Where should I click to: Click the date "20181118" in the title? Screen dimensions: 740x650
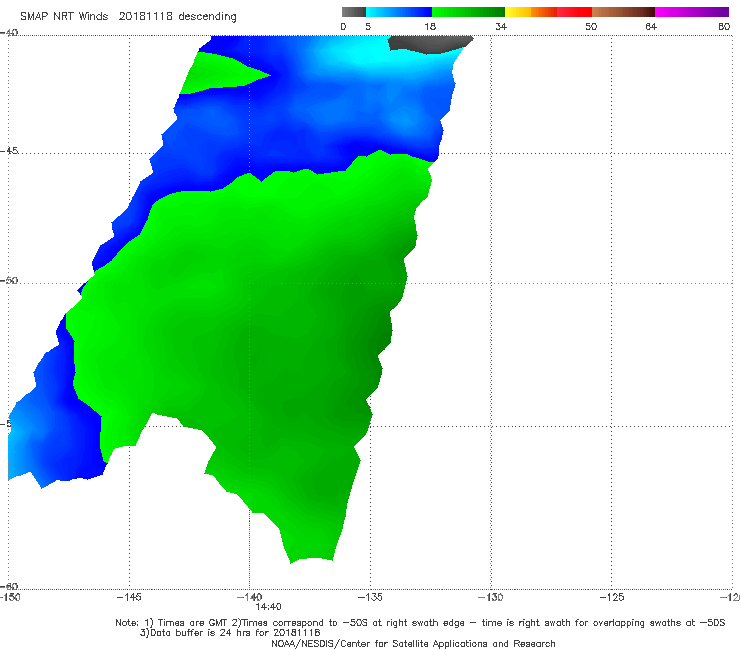pyautogui.click(x=145, y=16)
